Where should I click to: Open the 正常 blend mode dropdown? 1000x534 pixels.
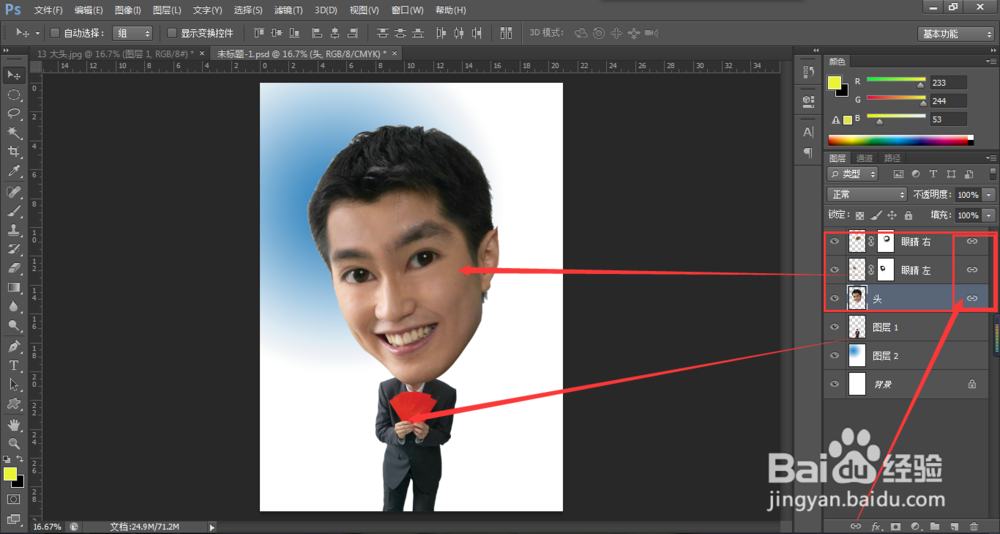[866, 195]
